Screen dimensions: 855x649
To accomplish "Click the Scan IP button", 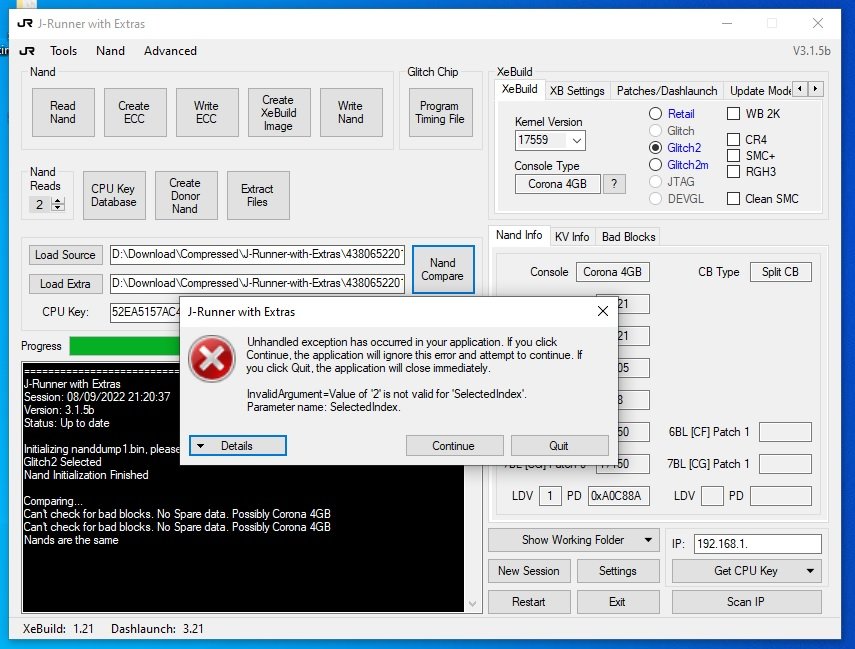I will coord(746,602).
